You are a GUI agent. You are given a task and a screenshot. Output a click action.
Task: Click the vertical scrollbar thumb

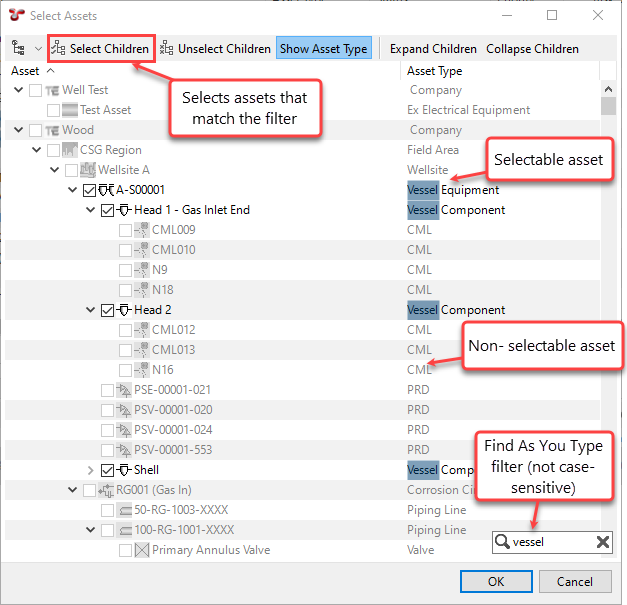coord(607,106)
